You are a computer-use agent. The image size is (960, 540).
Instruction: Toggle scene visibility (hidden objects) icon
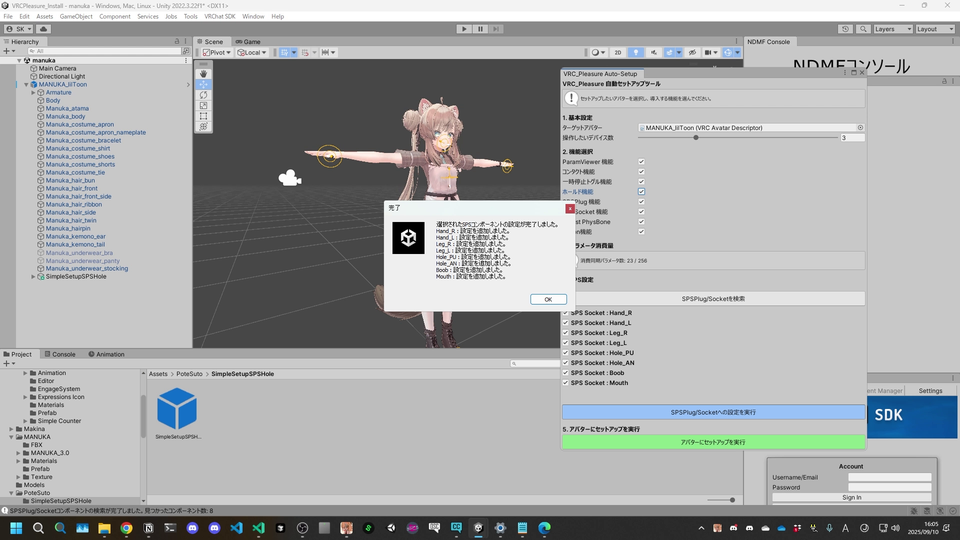coord(692,53)
